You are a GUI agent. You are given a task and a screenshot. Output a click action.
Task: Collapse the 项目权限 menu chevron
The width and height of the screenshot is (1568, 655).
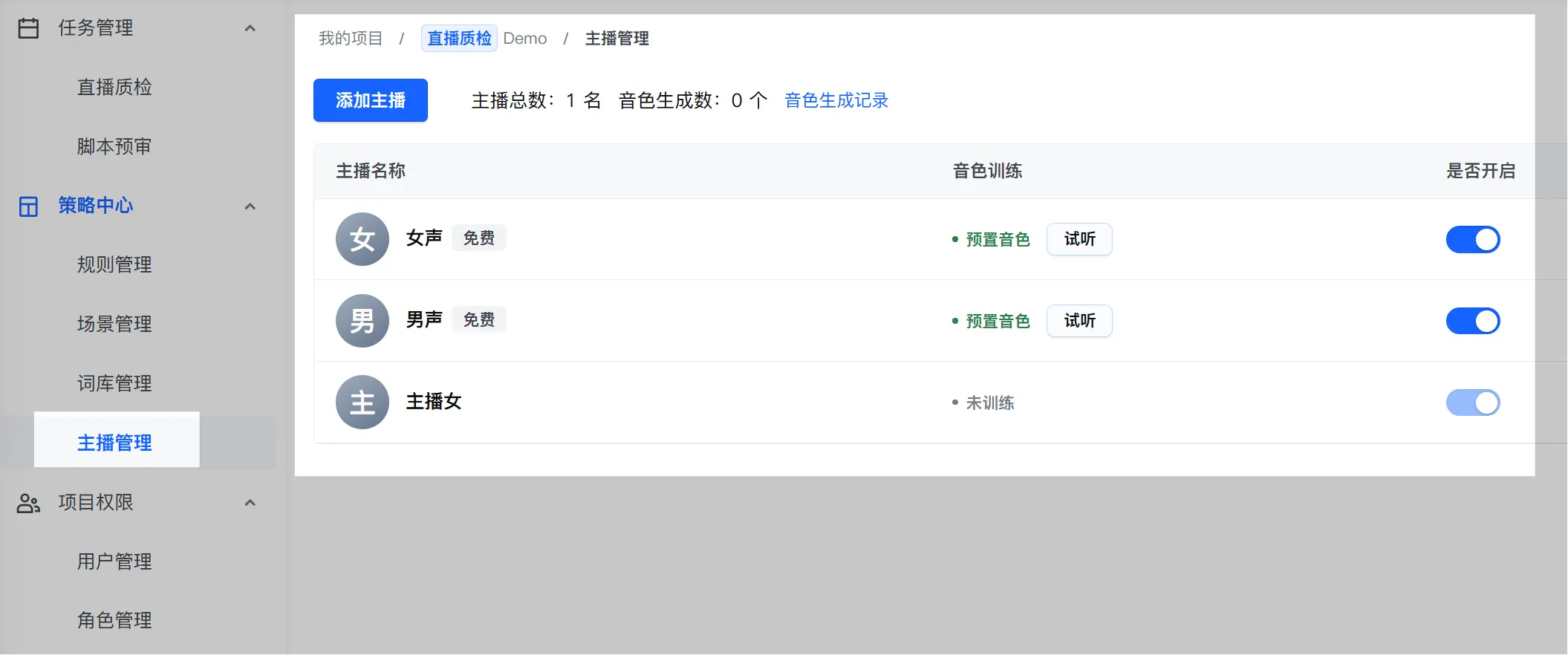pos(250,503)
